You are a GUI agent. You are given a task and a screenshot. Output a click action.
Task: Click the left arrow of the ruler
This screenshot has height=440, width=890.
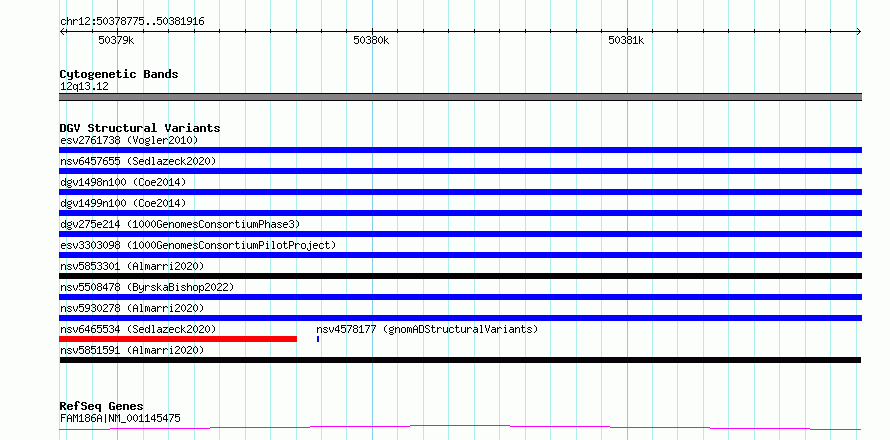[62, 32]
